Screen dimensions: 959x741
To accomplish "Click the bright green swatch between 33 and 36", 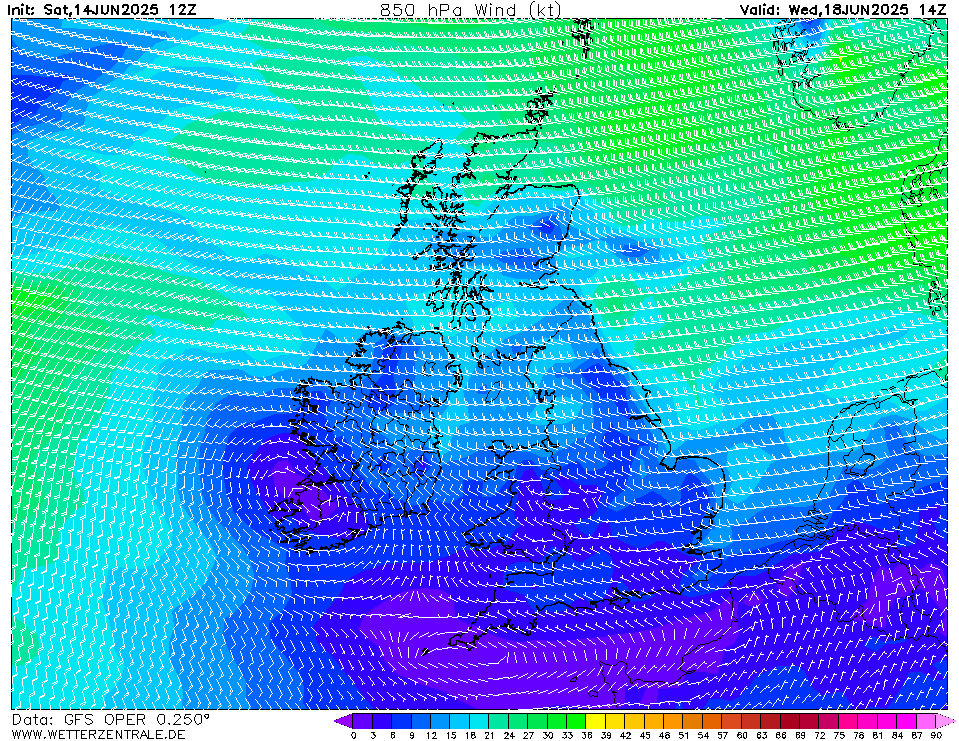I will pos(577,721).
